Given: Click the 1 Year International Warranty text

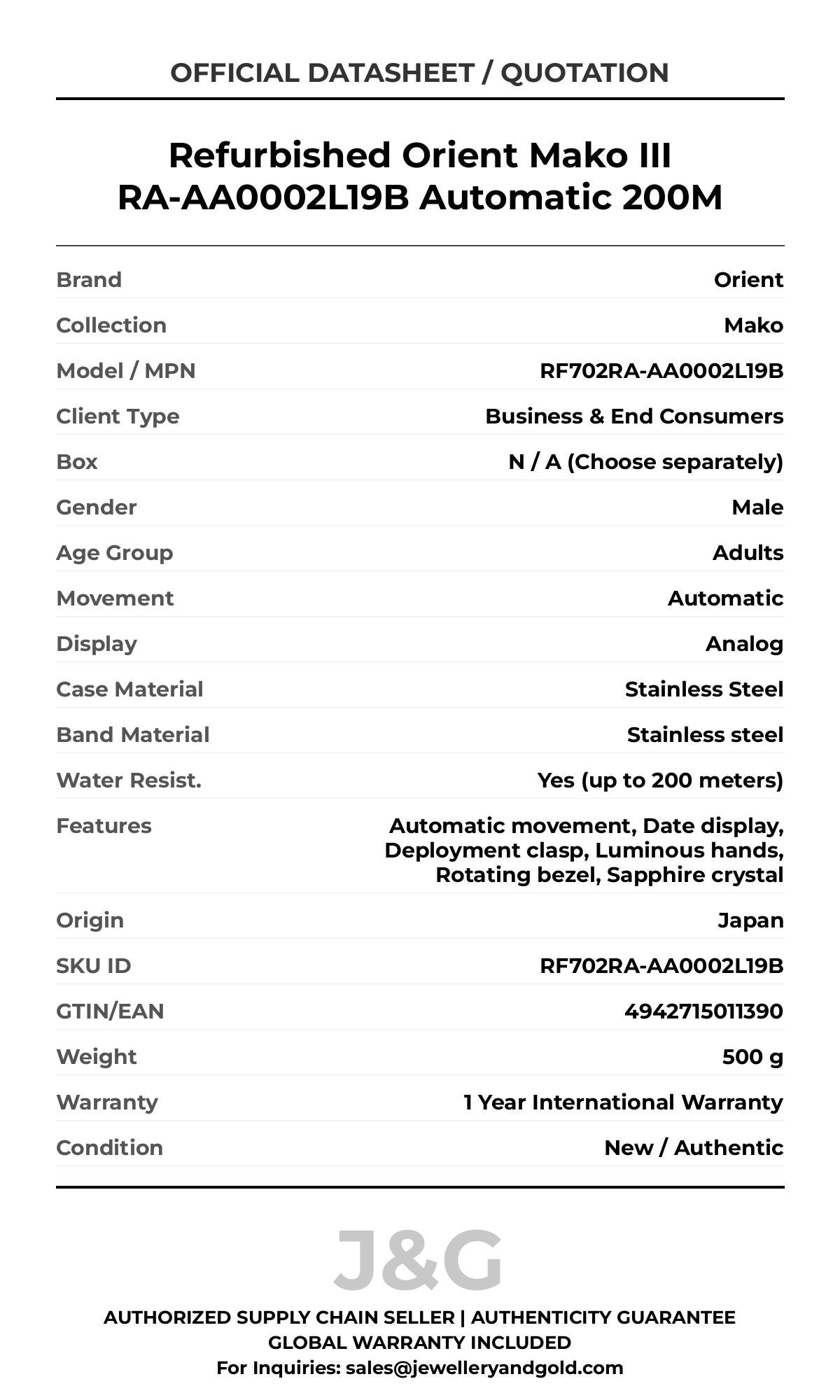Looking at the screenshot, I should (623, 1102).
